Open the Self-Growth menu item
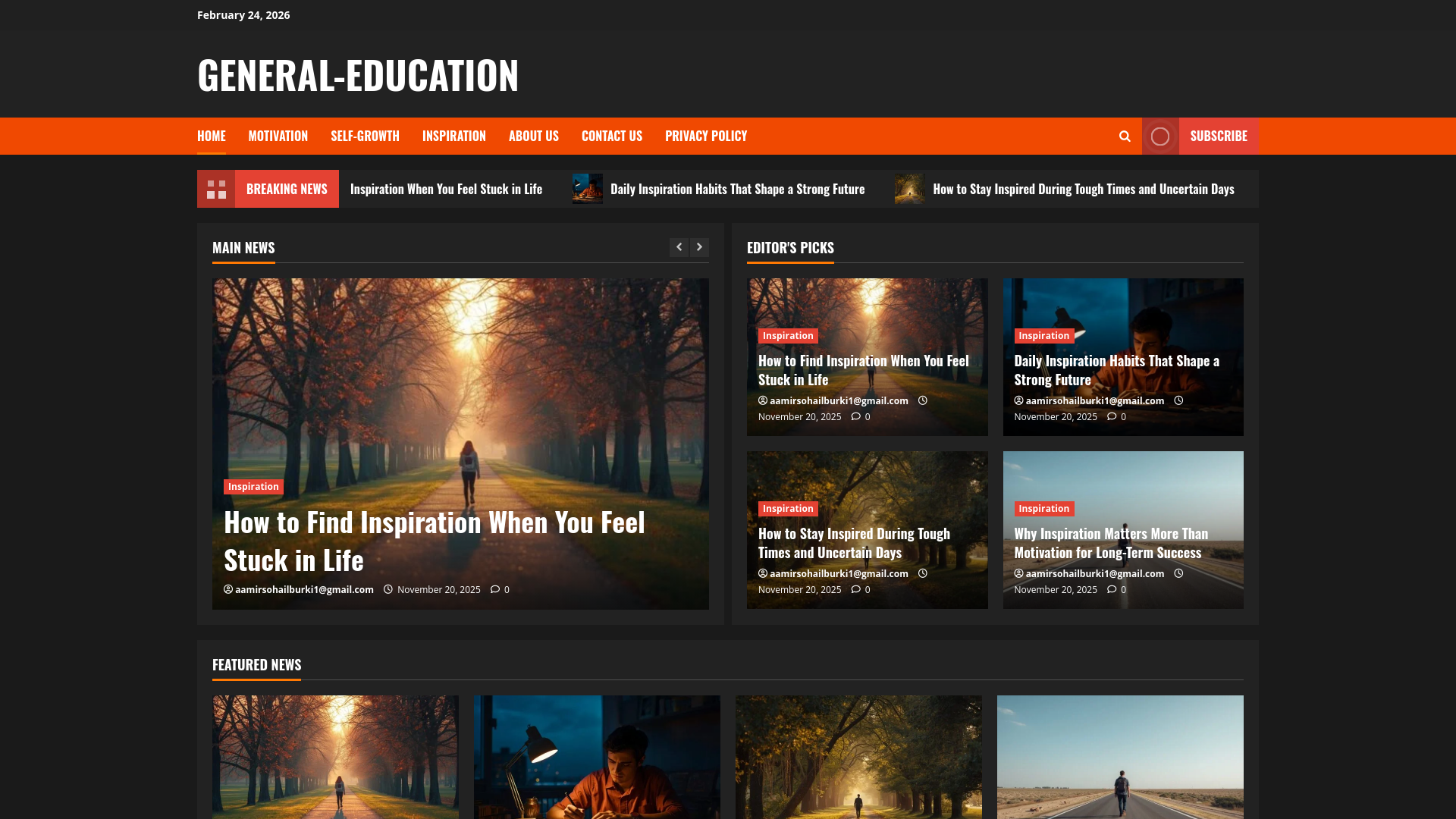The height and width of the screenshot is (819, 1456). pos(365,136)
